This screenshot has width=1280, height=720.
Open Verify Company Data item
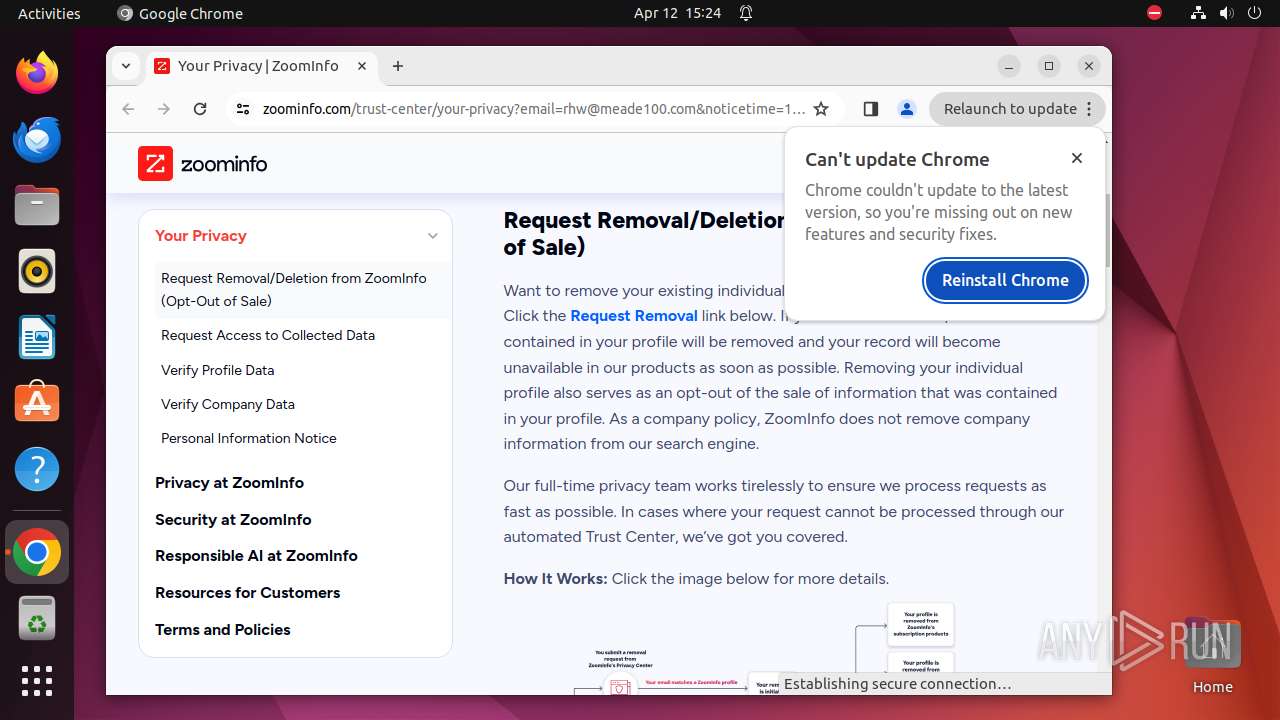coord(228,404)
